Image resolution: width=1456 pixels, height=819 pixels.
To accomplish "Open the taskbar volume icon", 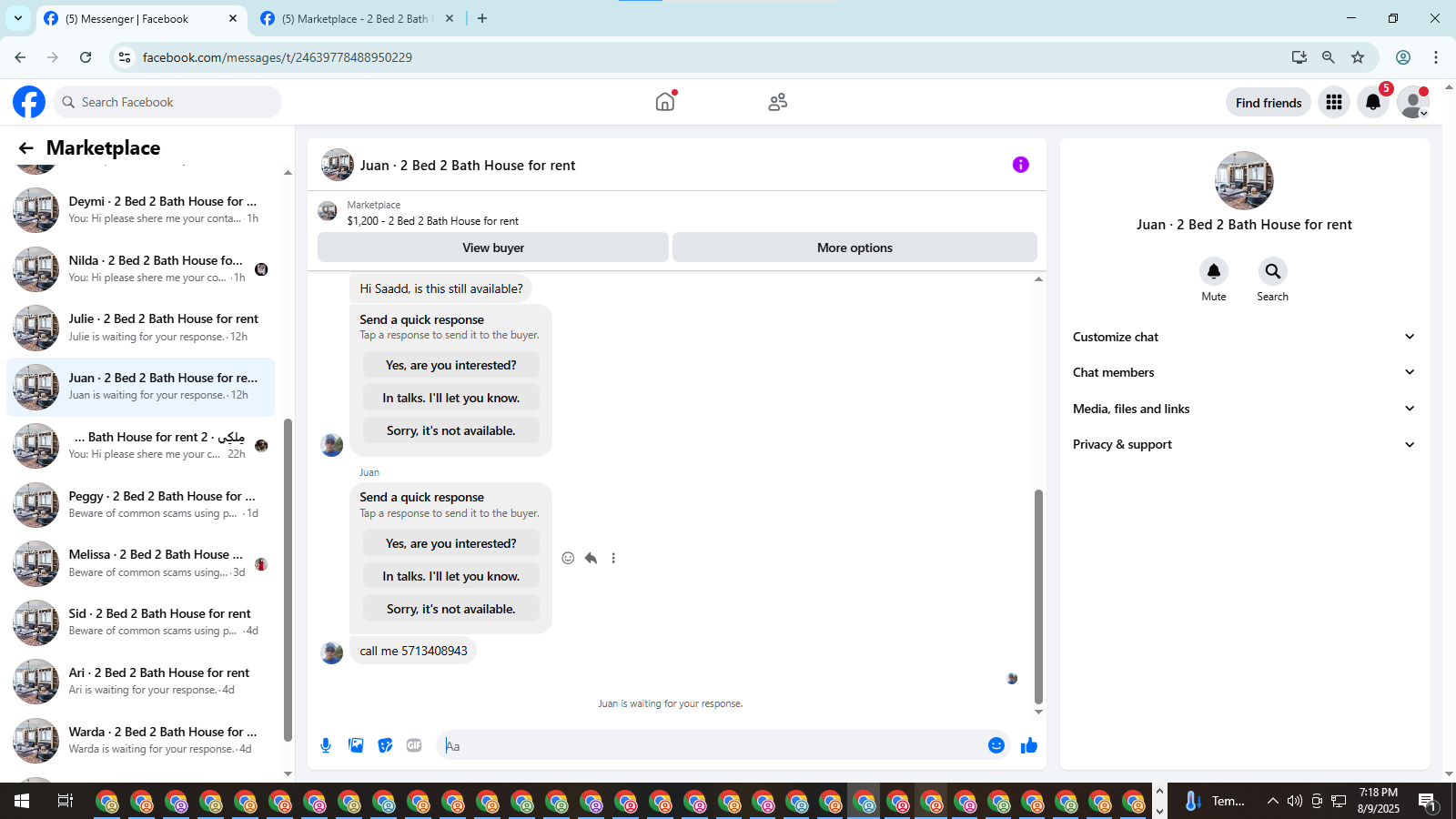I will [1294, 801].
